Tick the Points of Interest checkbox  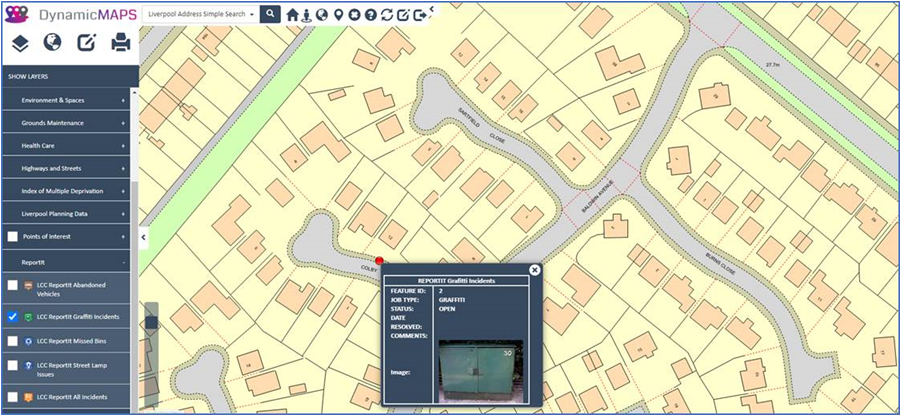point(13,236)
